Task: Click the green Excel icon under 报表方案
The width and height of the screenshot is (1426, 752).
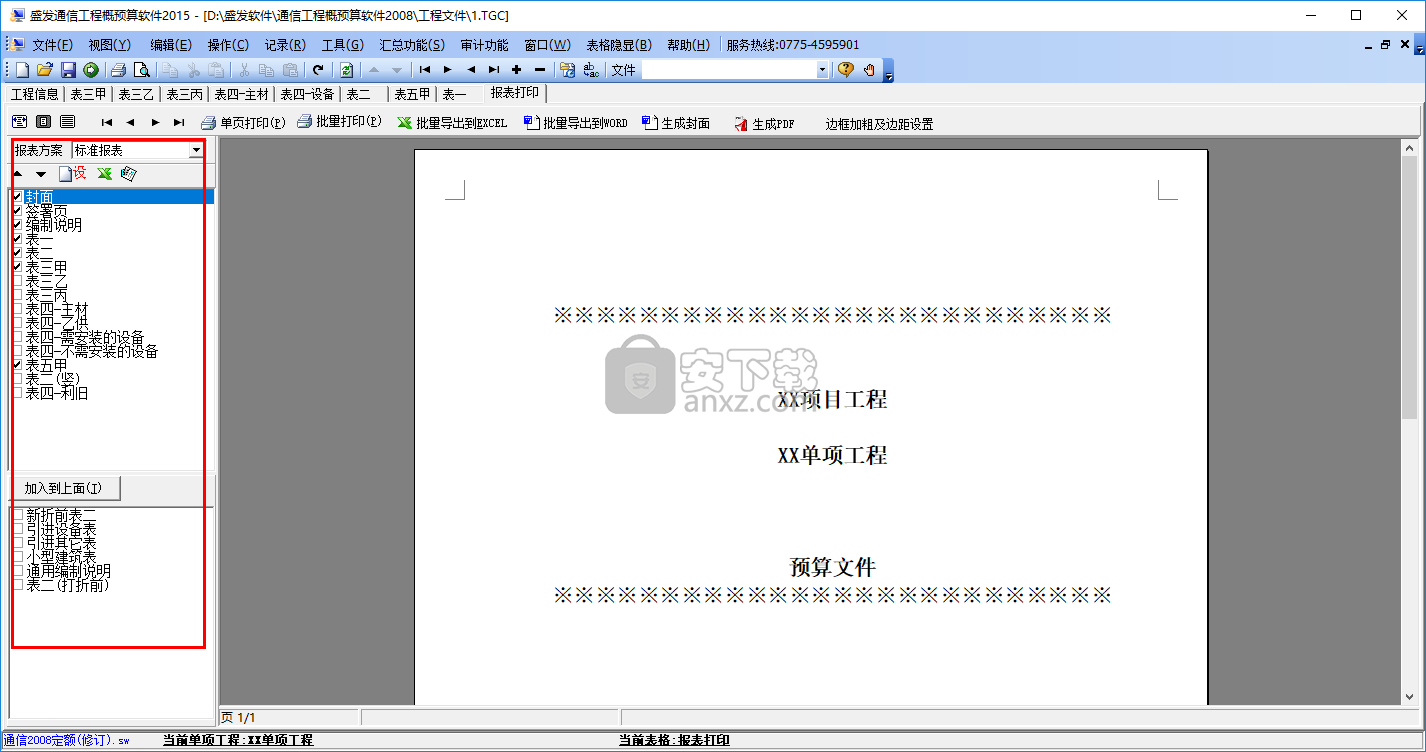Action: pyautogui.click(x=104, y=174)
